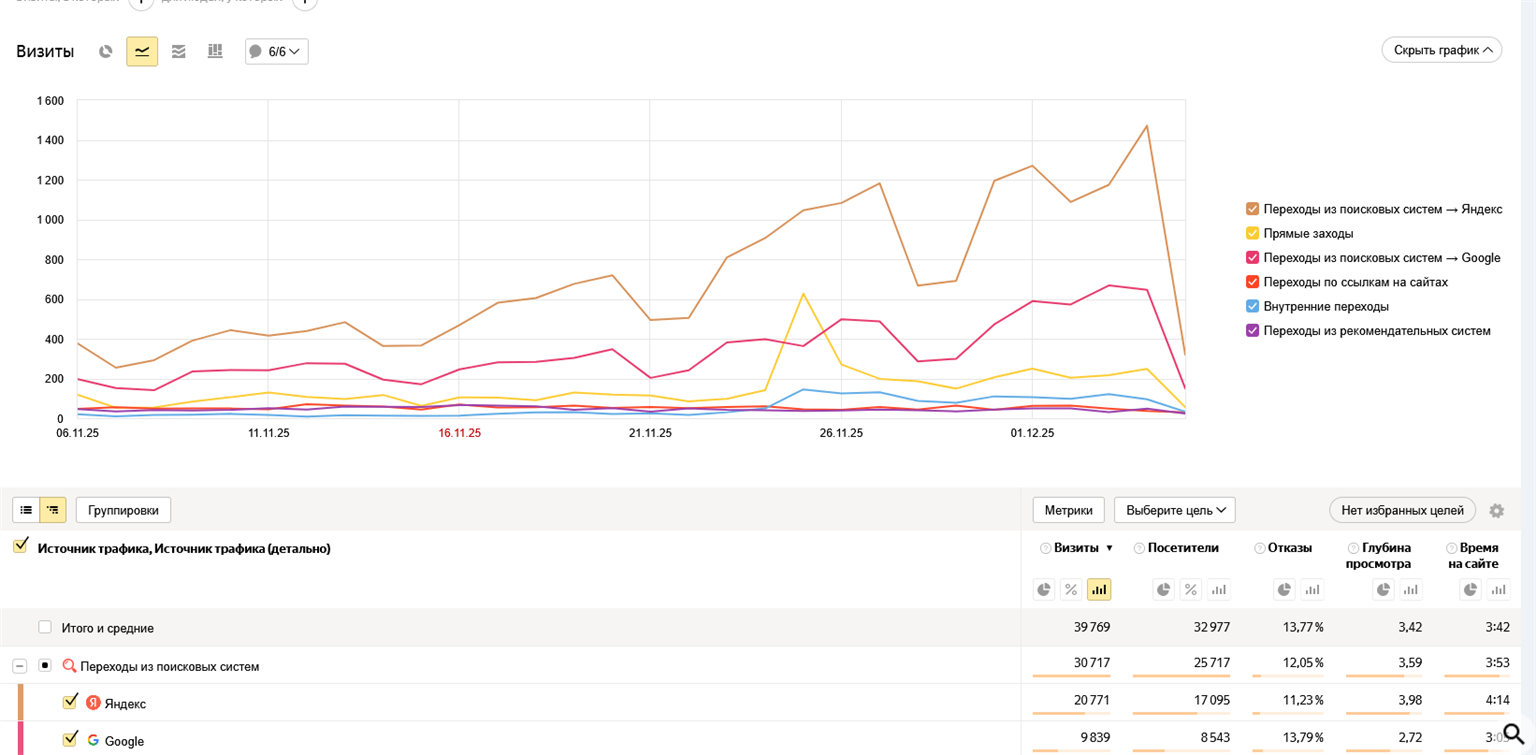
Task: Click the Метрики button
Action: (1068, 510)
